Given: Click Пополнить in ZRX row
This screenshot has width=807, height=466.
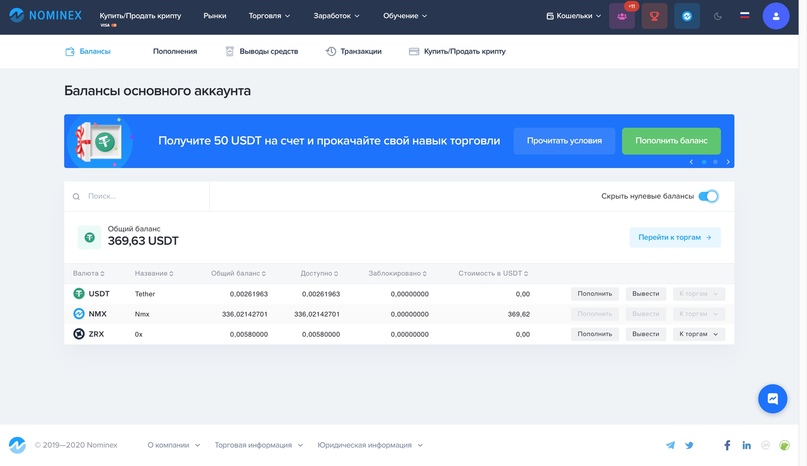Looking at the screenshot, I should point(594,334).
